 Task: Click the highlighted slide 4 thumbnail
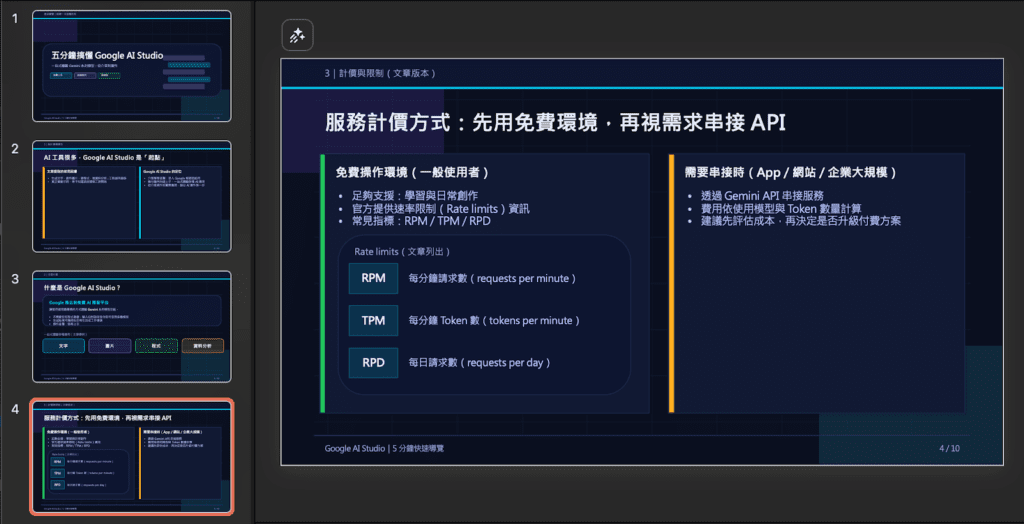pos(132,456)
